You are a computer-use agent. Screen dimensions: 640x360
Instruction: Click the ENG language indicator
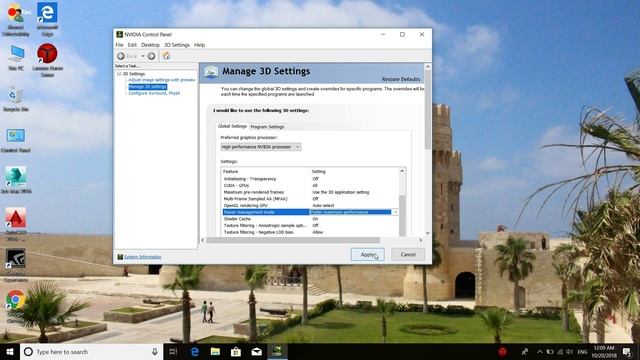pos(582,351)
